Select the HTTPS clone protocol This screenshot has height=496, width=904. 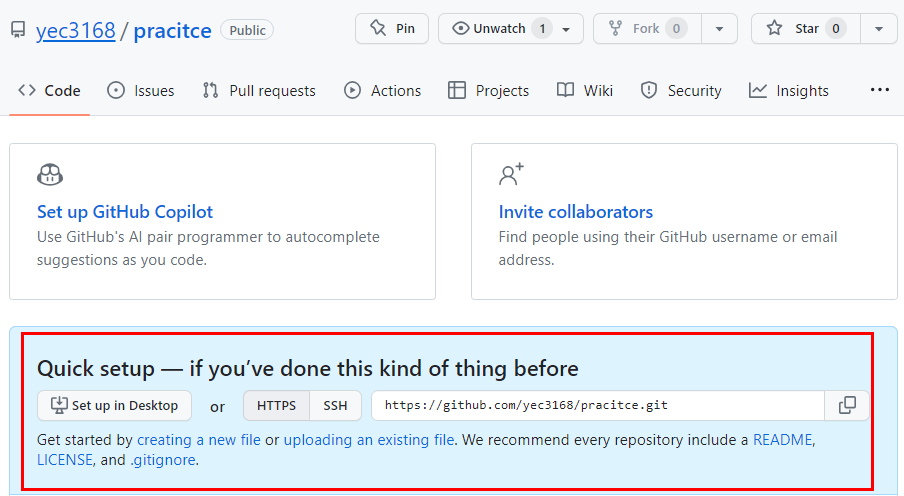point(276,405)
